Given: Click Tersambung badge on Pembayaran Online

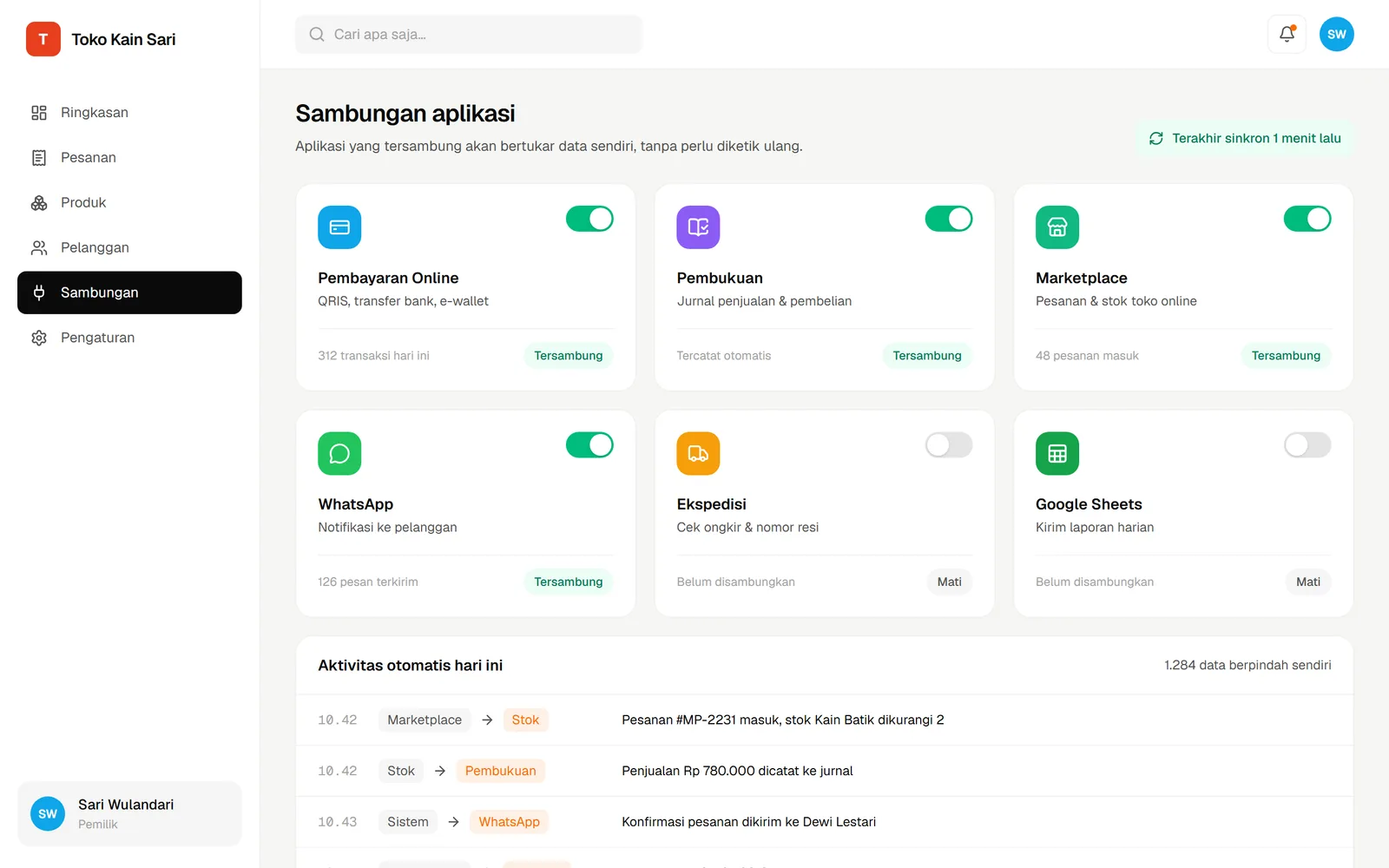Looking at the screenshot, I should click(569, 356).
